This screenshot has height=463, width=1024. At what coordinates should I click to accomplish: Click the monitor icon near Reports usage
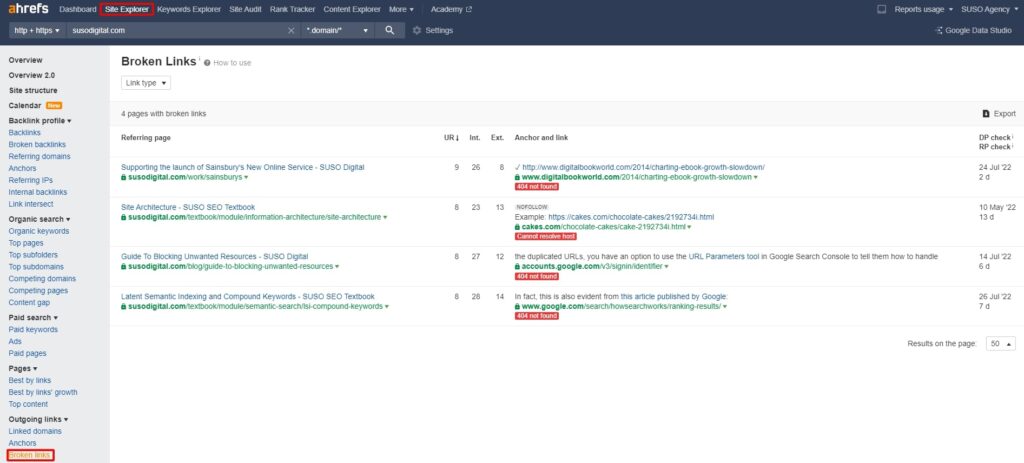pos(882,9)
